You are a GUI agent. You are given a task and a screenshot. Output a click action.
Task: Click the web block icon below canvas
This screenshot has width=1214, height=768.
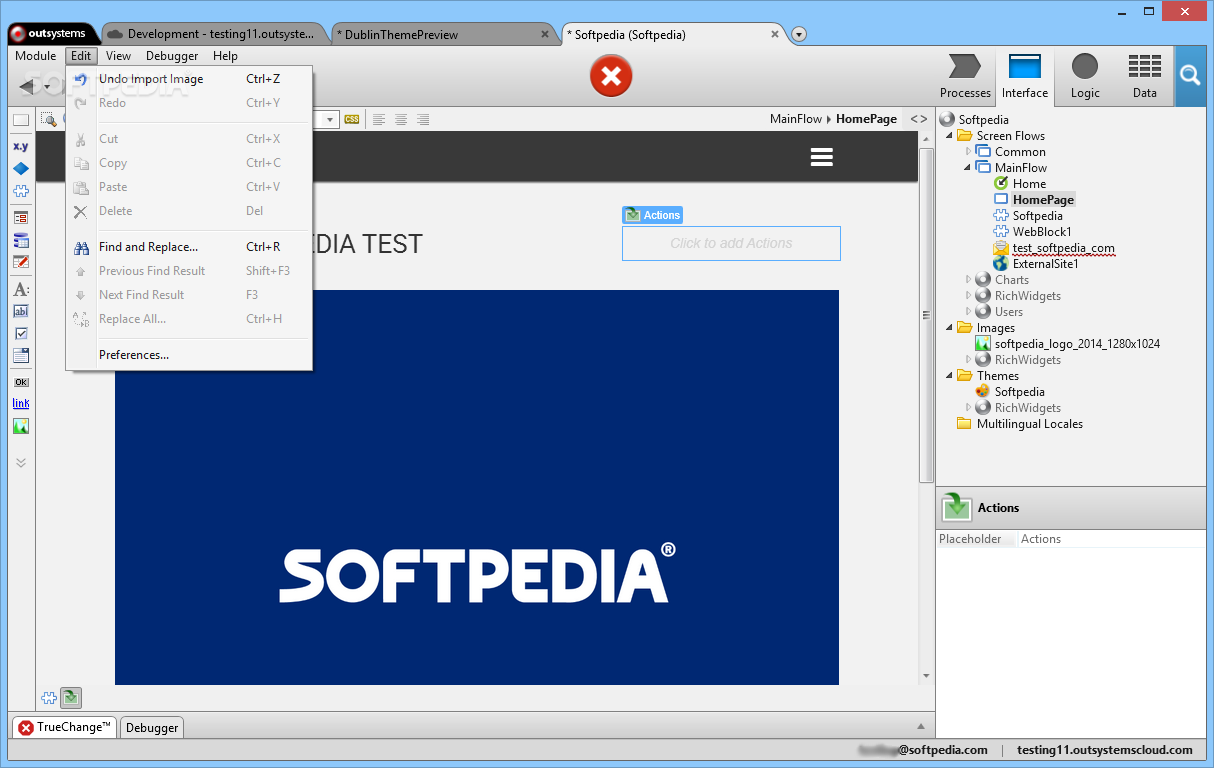(x=49, y=698)
